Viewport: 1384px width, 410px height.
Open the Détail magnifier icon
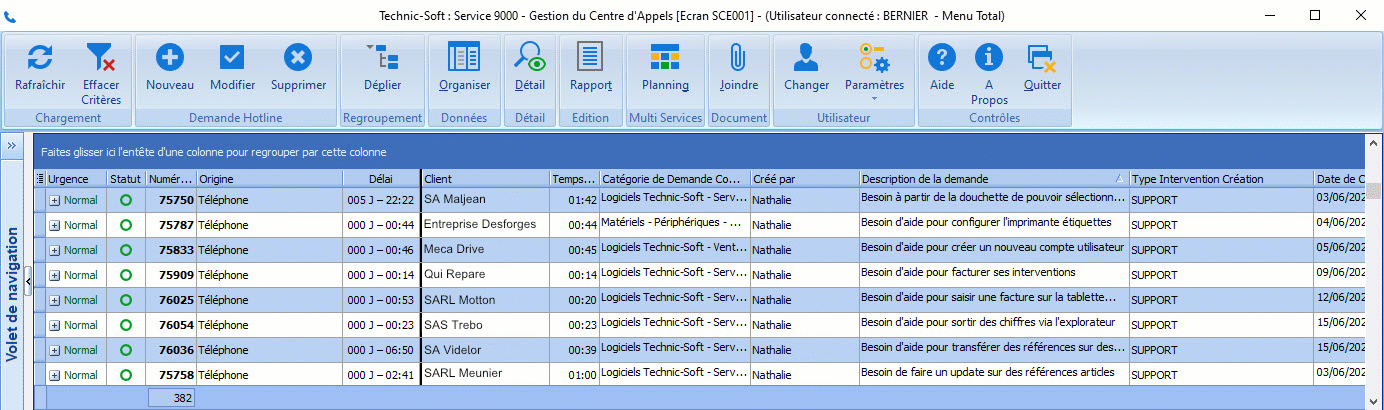(x=530, y=57)
